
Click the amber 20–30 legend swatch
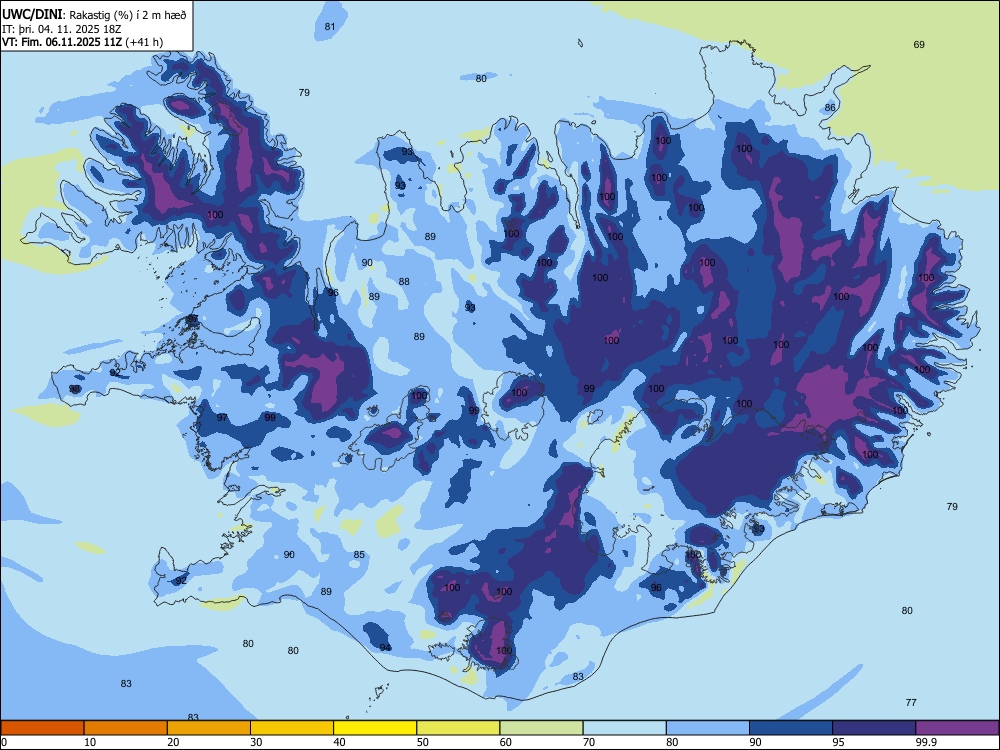point(209,728)
